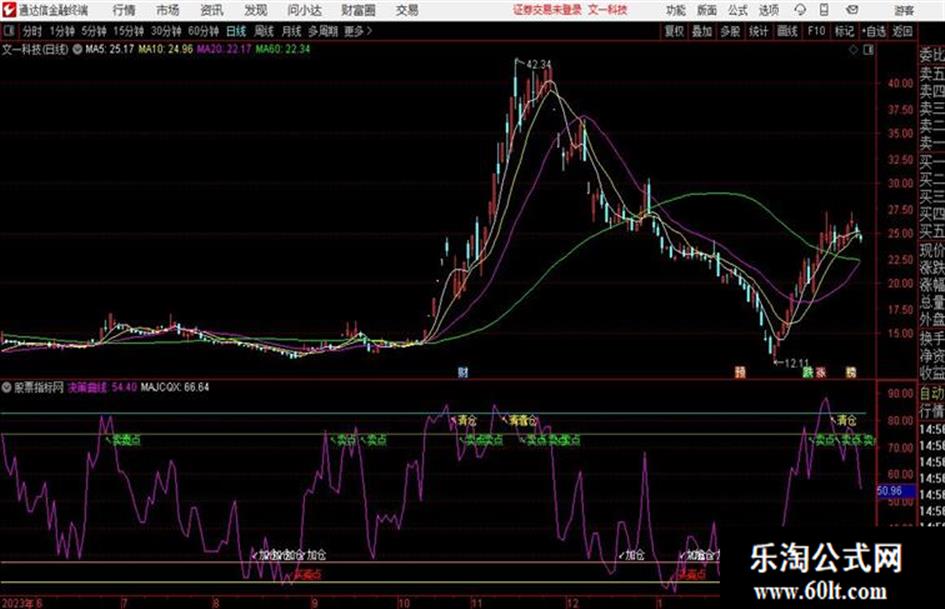Click the mobile phone icon
The width and height of the screenshot is (945, 609).
[824, 10]
